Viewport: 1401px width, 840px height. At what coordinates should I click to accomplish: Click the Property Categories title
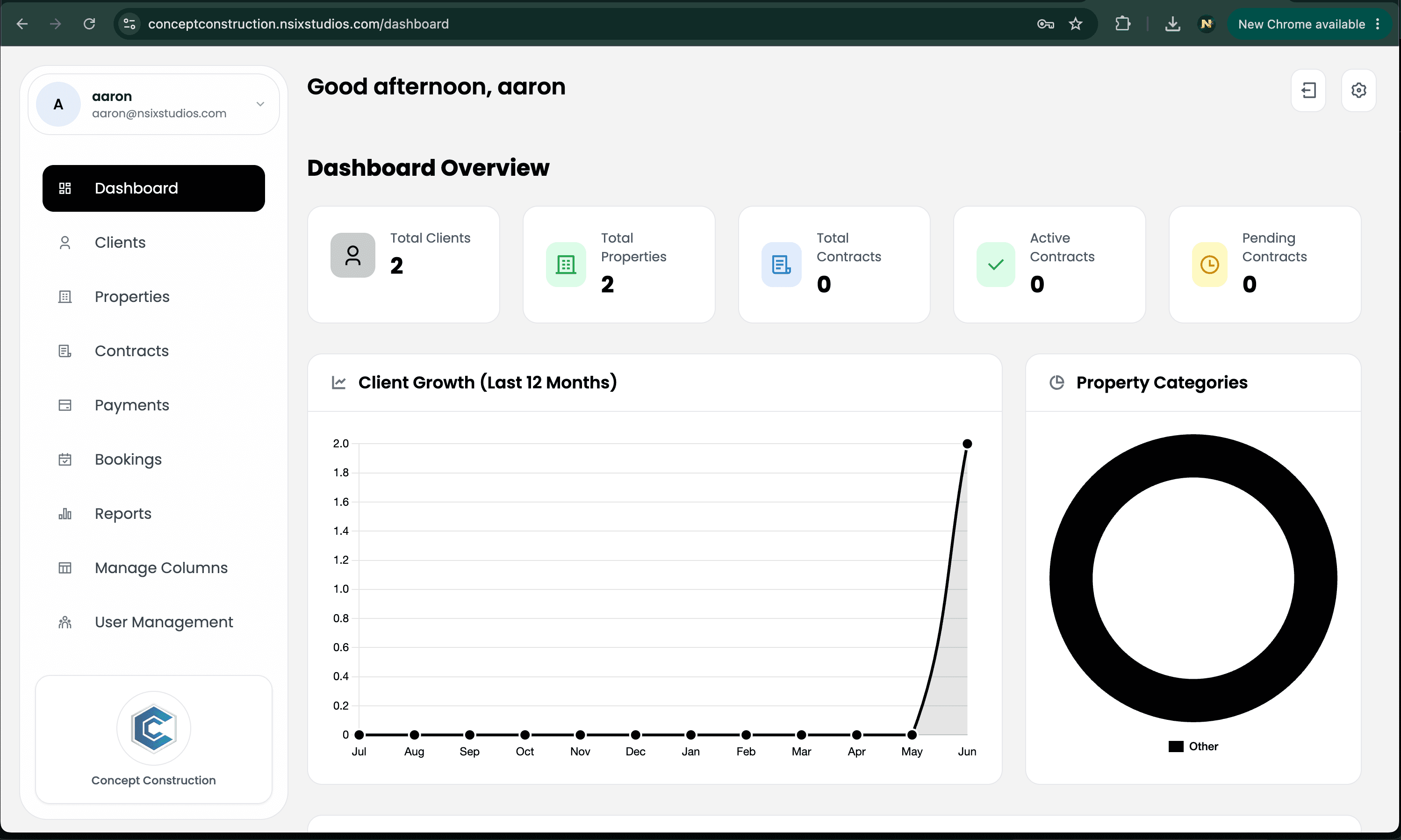1162,383
